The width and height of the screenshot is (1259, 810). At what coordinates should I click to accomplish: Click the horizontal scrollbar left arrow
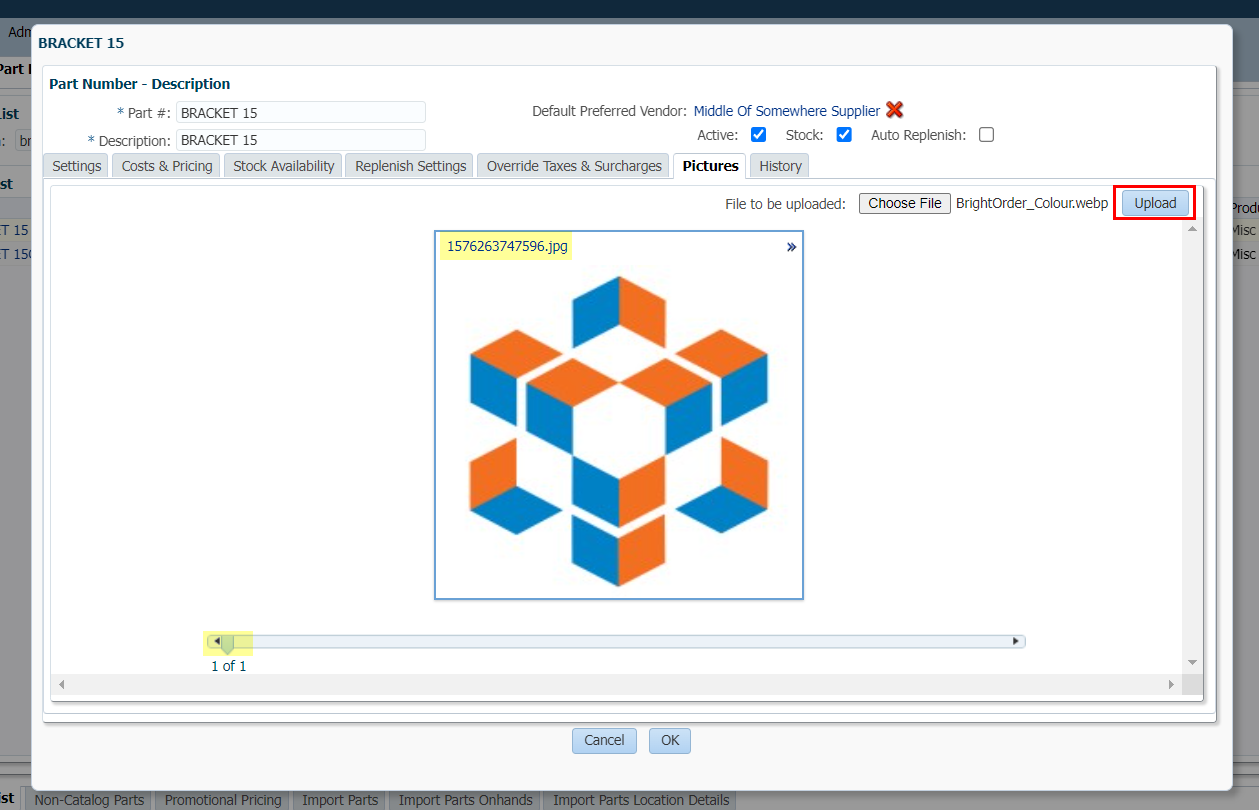pos(61,684)
